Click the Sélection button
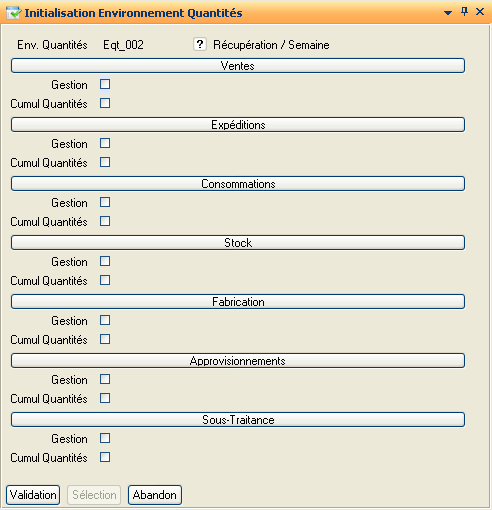The image size is (492, 510). [94, 495]
